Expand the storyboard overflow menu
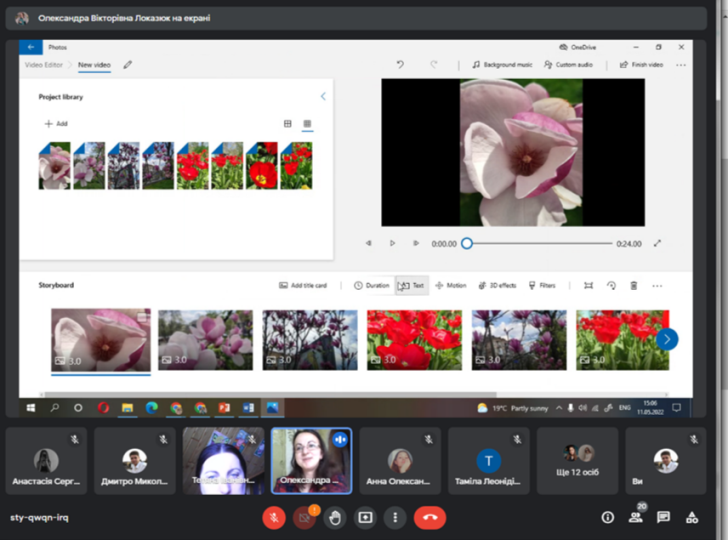 point(657,285)
